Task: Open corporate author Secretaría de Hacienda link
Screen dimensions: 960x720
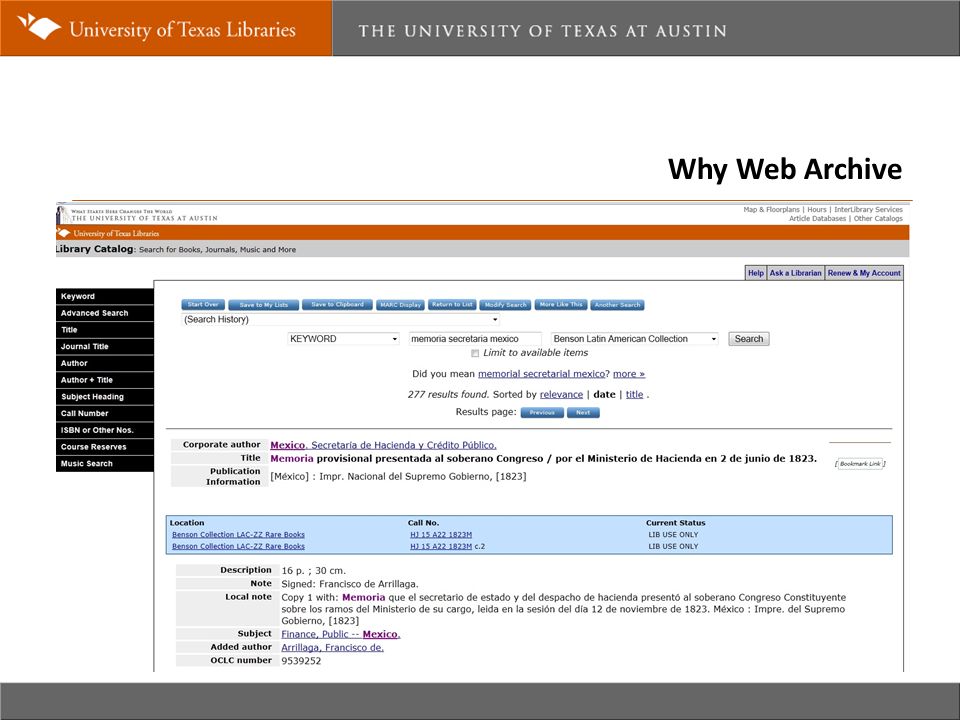Action: [x=383, y=445]
